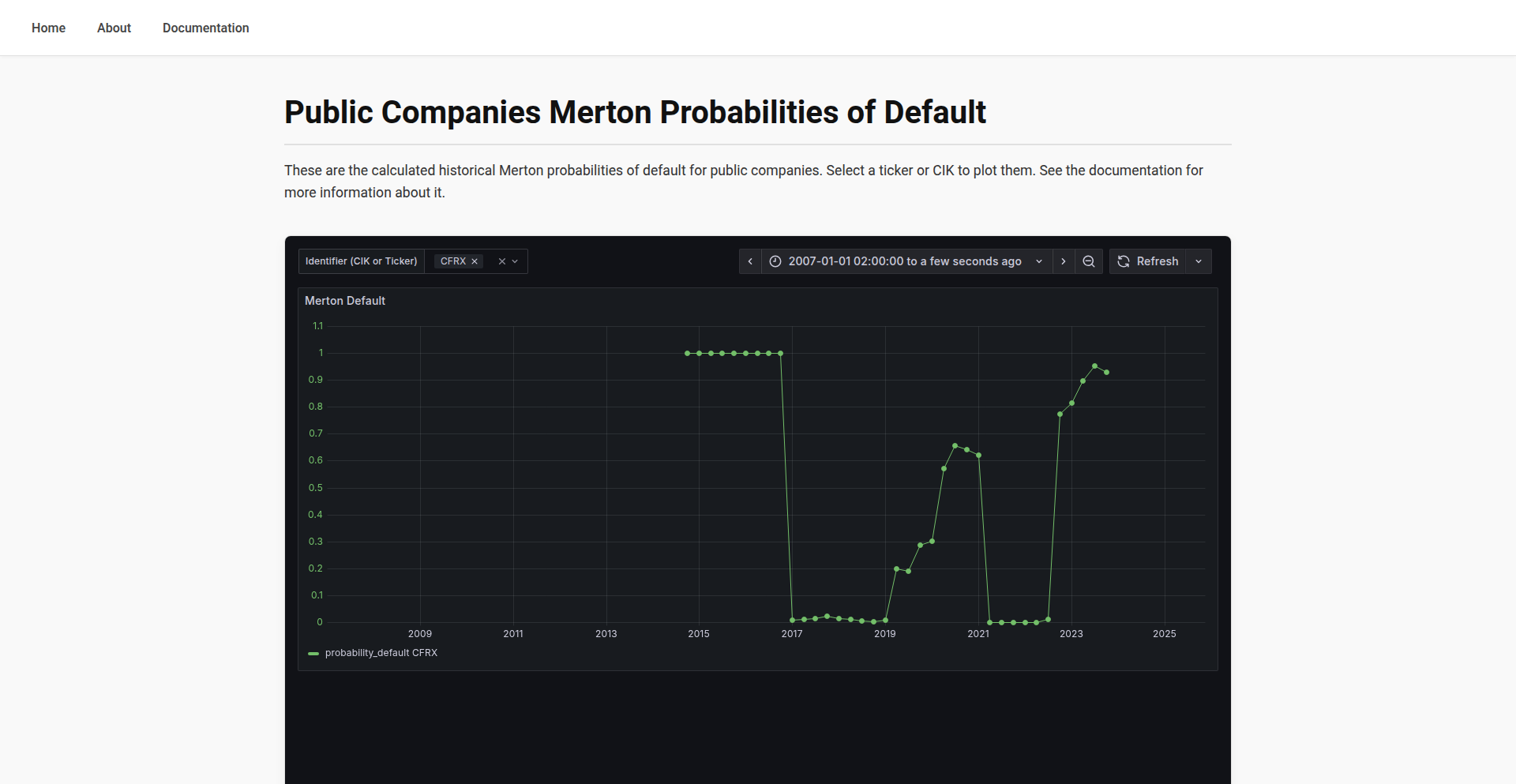Click the circular refresh arrows icon
Viewport: 1516px width, 784px height.
[x=1123, y=261]
